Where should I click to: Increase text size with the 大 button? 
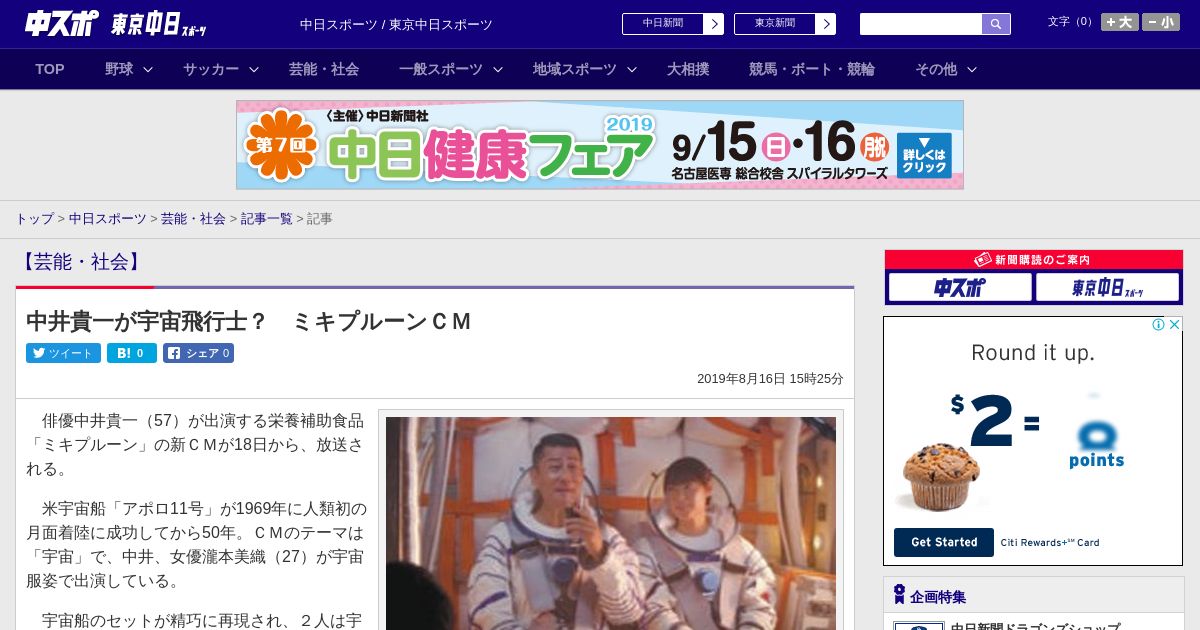click(1119, 21)
